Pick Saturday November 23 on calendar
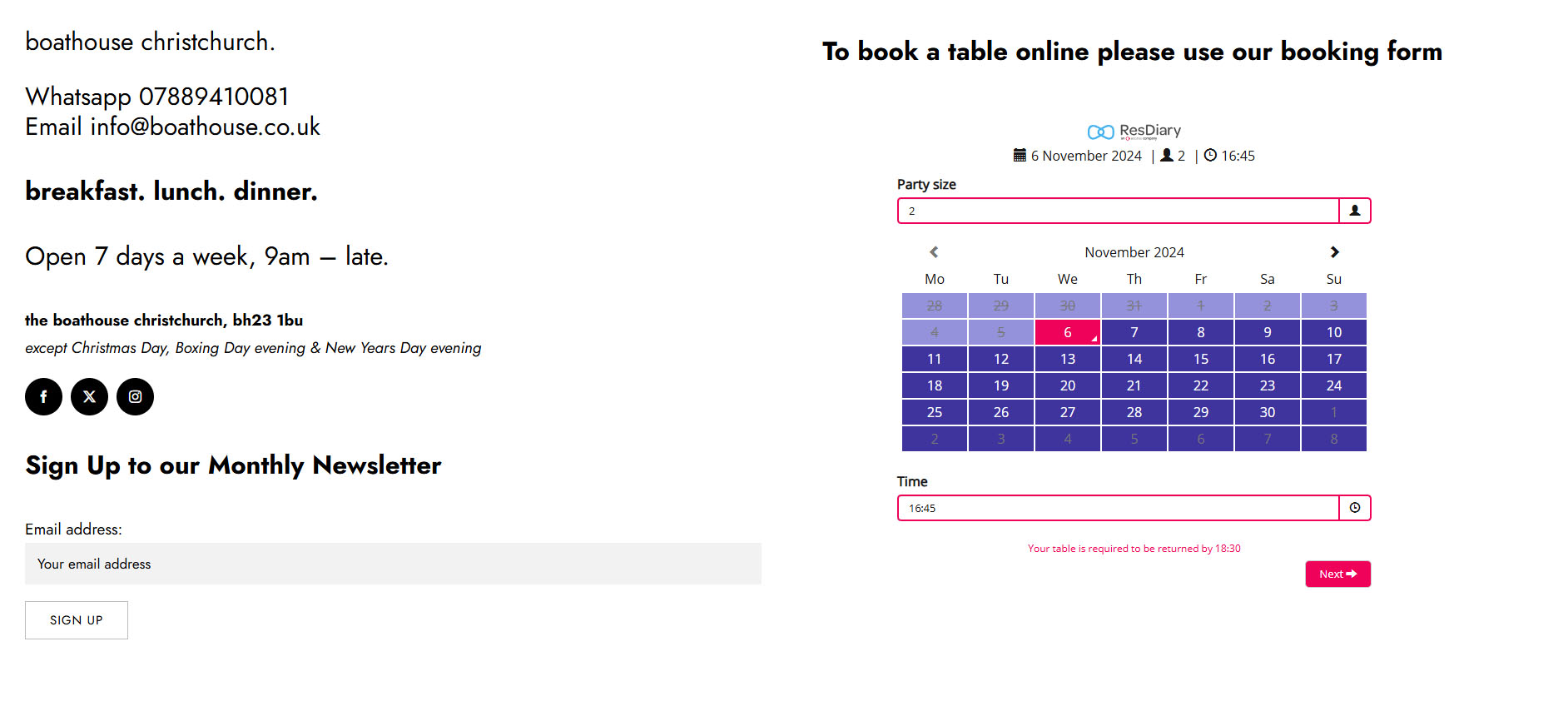The width and height of the screenshot is (1568, 721). tap(1267, 385)
